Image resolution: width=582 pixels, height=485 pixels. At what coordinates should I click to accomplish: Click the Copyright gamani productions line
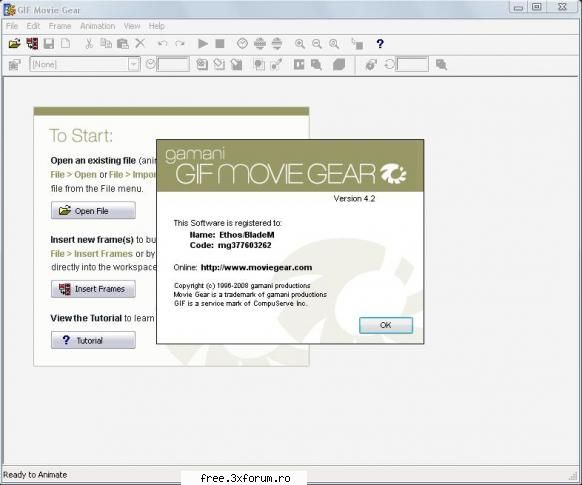(242, 285)
